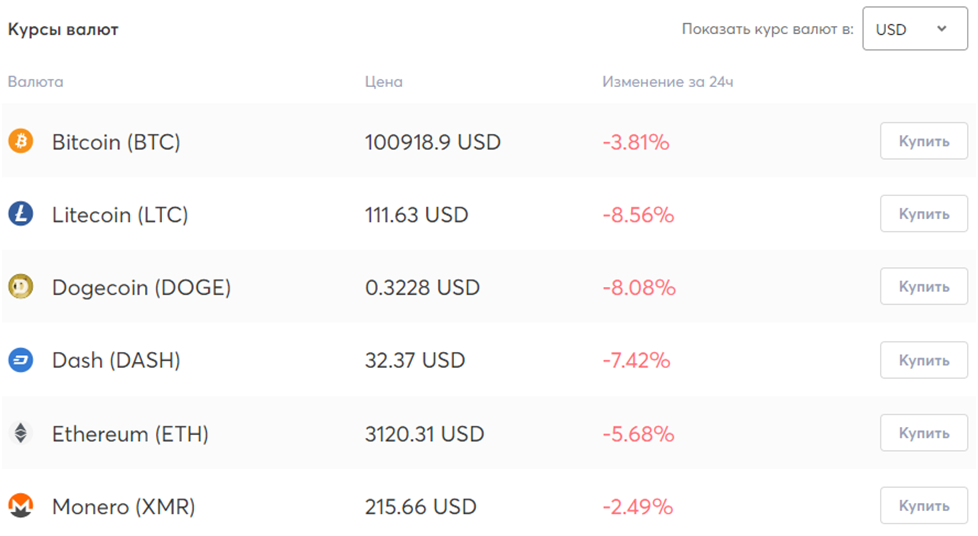
Task: Click the Цена column header
Action: point(384,82)
